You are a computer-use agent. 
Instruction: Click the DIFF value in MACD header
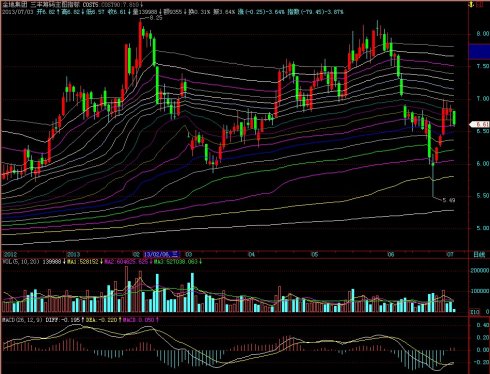pos(63,320)
